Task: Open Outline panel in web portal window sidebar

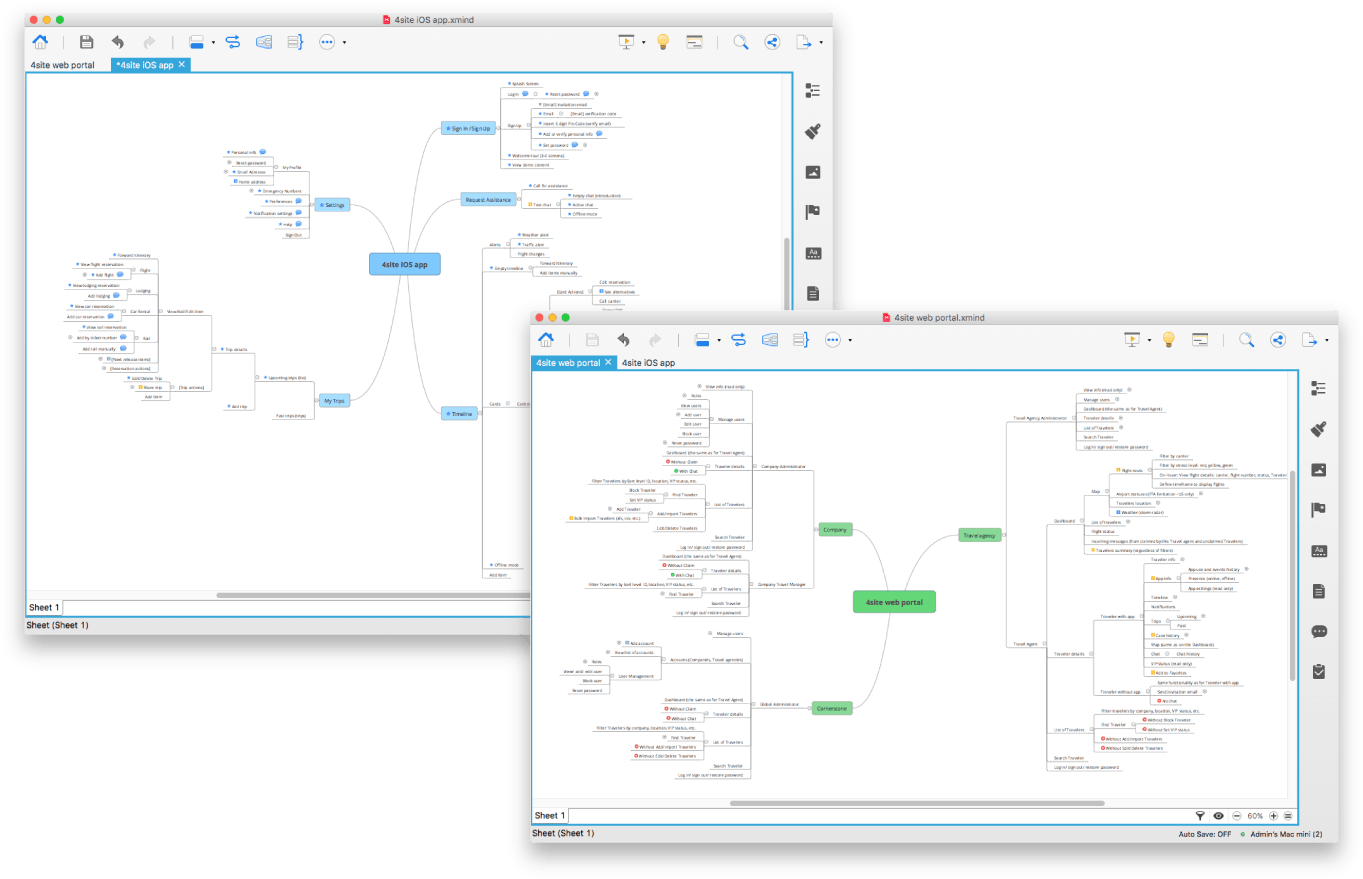Action: [x=1319, y=388]
